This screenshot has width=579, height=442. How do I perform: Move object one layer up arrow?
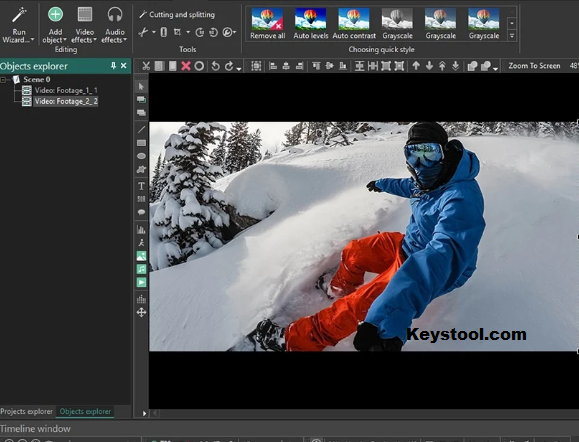pos(416,66)
